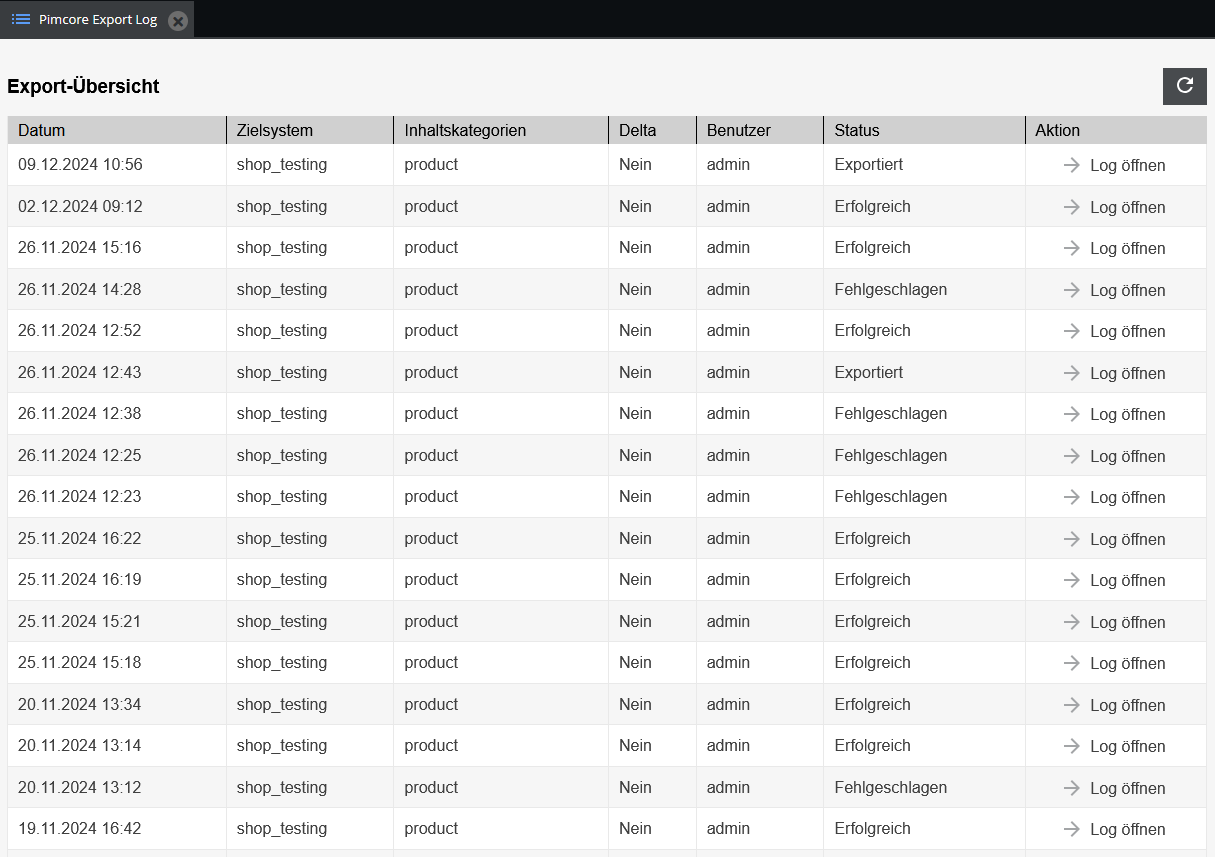The image size is (1215, 857).
Task: Click Fehlgeschlagen status in 20.11.2024 13:12 row
Action: (x=890, y=787)
